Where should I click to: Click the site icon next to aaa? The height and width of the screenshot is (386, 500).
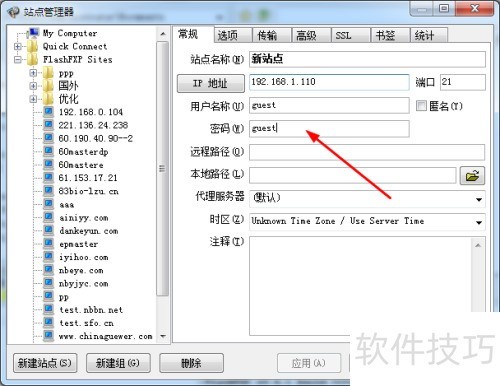[x=48, y=204]
